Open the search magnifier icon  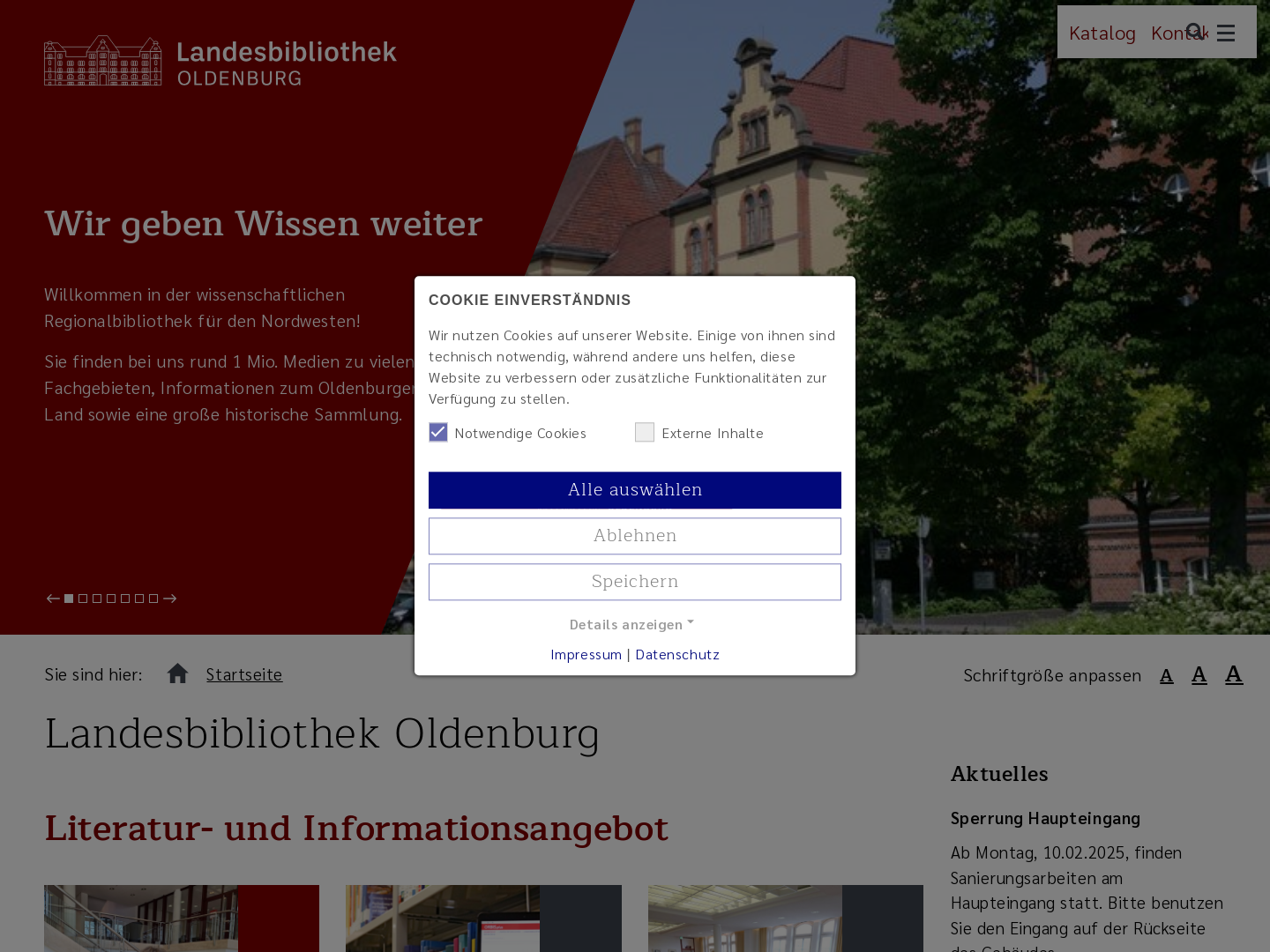coord(1195,33)
